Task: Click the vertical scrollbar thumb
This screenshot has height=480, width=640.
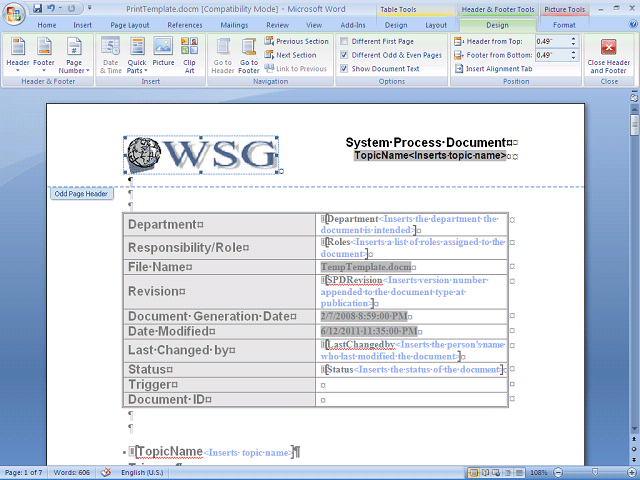Action: (634, 125)
